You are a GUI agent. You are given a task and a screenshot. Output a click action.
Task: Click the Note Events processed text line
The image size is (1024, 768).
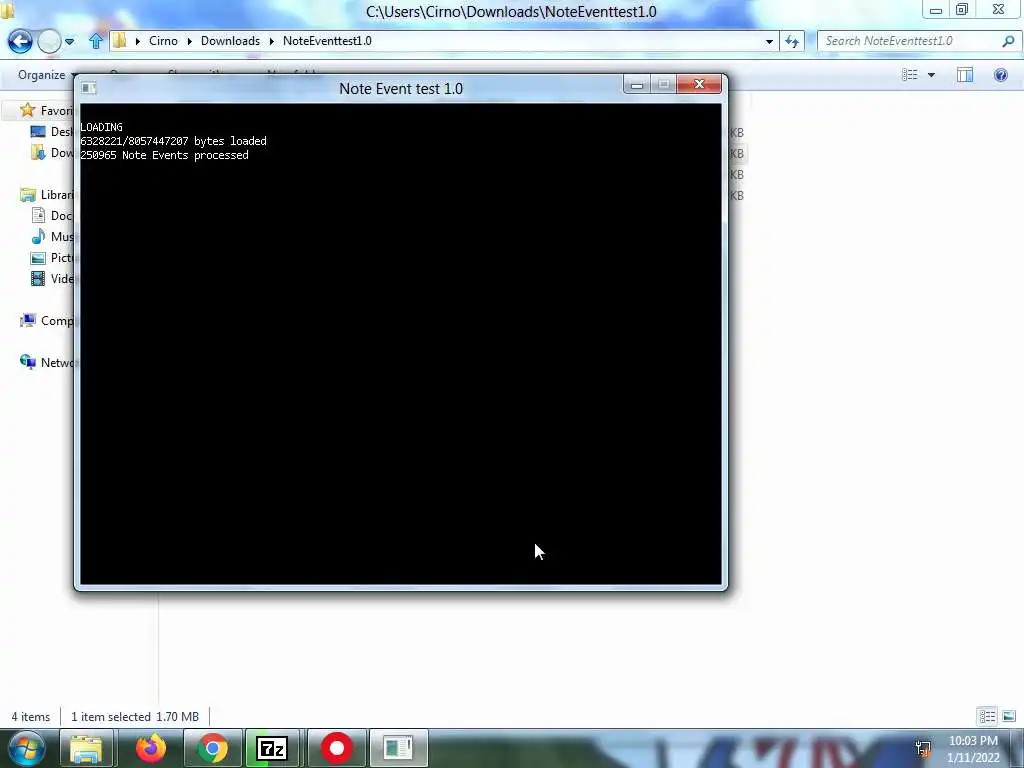pyautogui.click(x=165, y=155)
